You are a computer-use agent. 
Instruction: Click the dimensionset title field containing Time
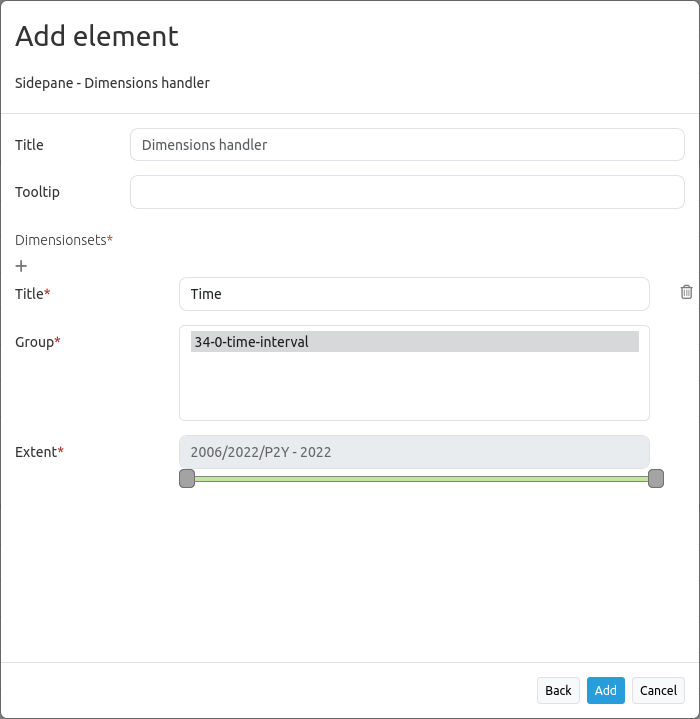coord(414,294)
